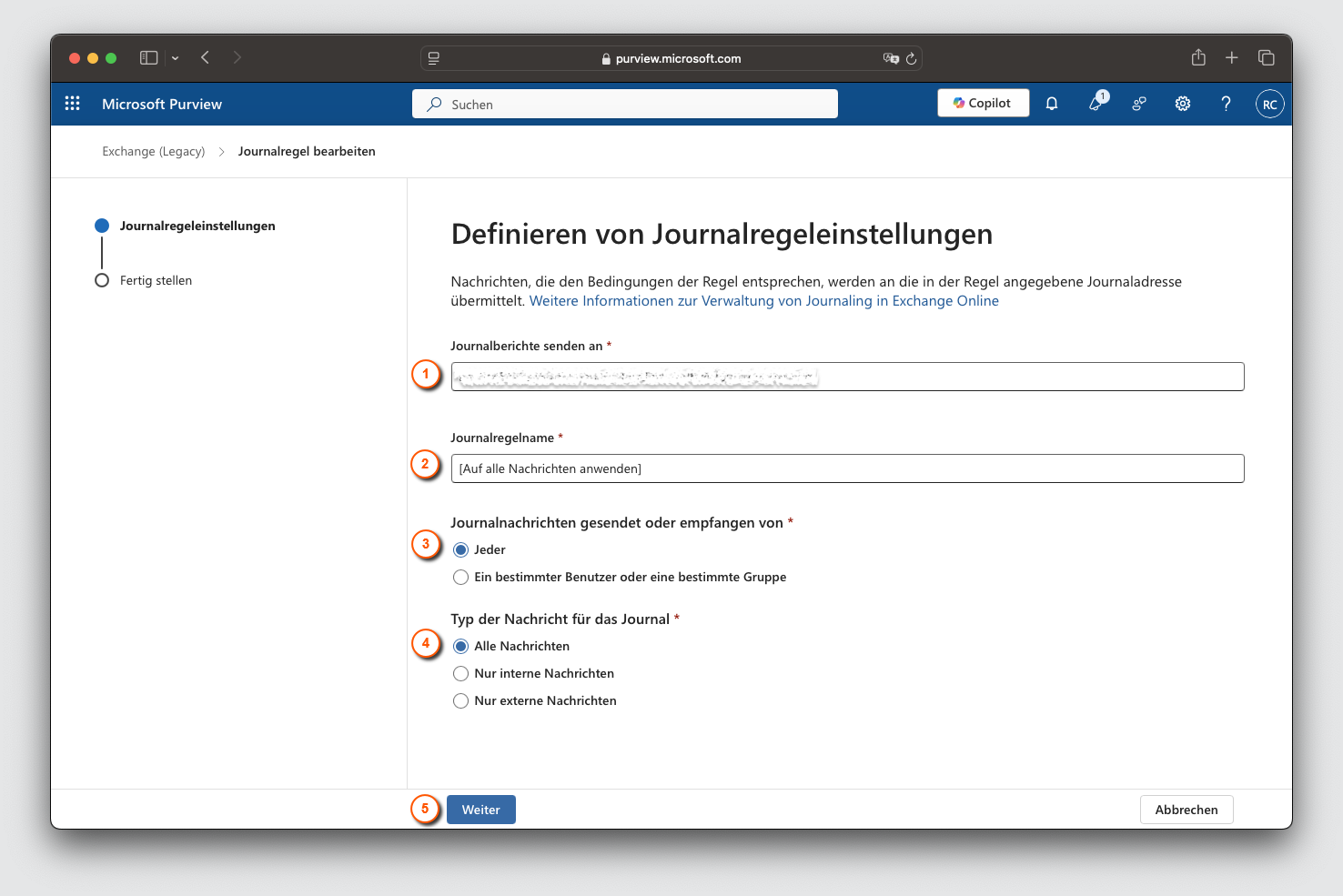Open a new Safari tab

tap(1231, 57)
